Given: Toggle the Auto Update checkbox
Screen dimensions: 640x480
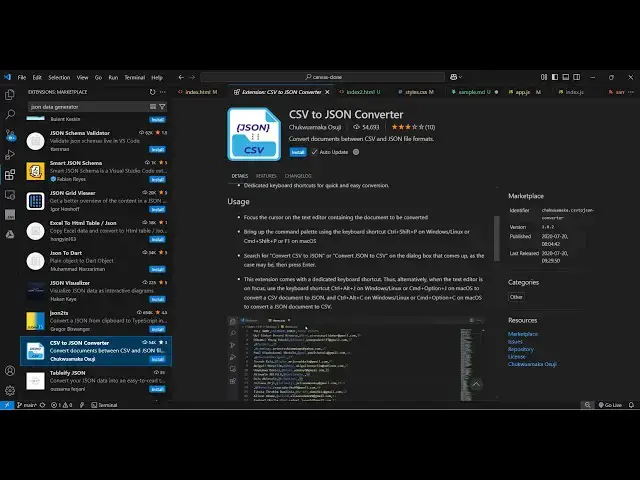Looking at the screenshot, I should (x=314, y=152).
